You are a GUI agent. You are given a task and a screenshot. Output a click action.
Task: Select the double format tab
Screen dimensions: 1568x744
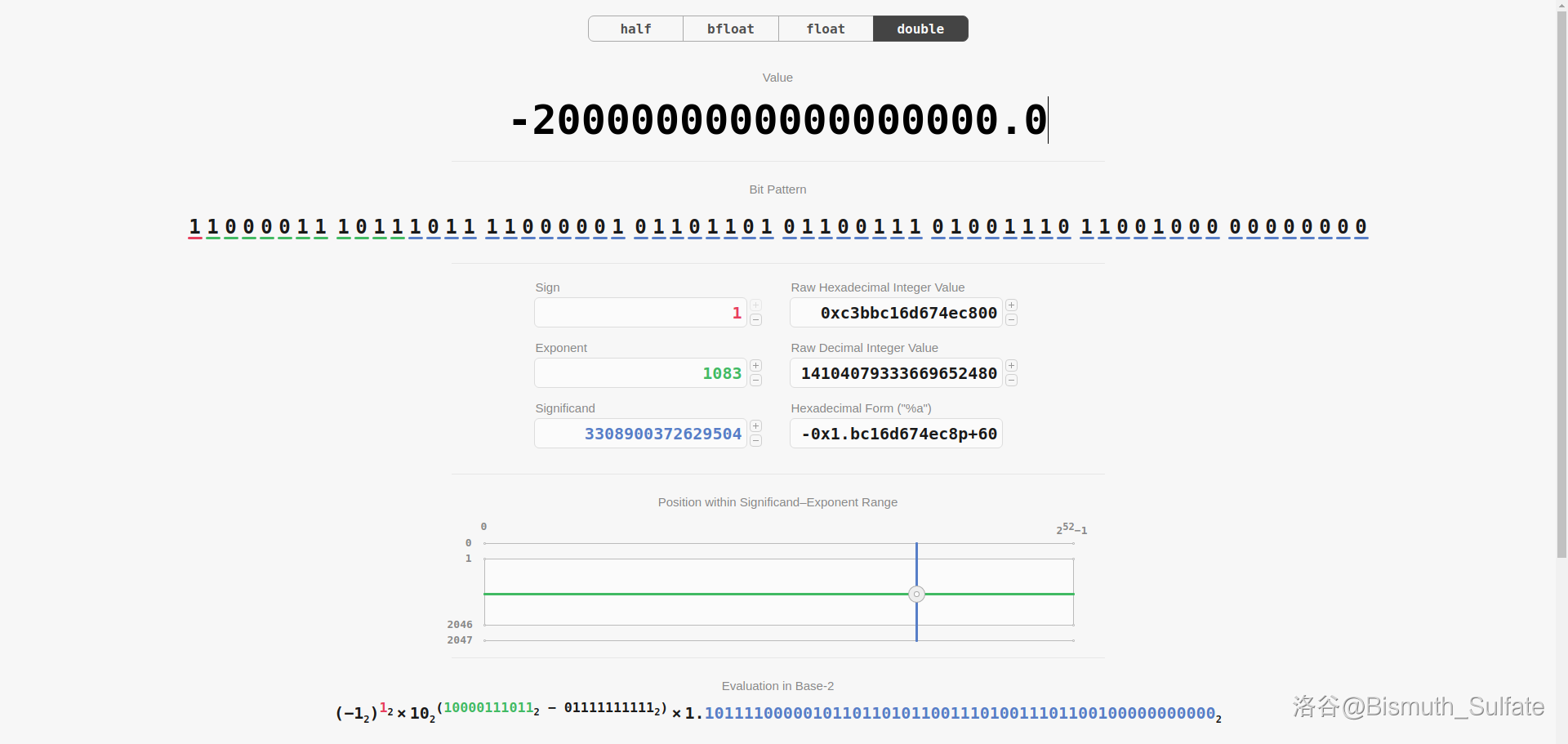[x=920, y=29]
